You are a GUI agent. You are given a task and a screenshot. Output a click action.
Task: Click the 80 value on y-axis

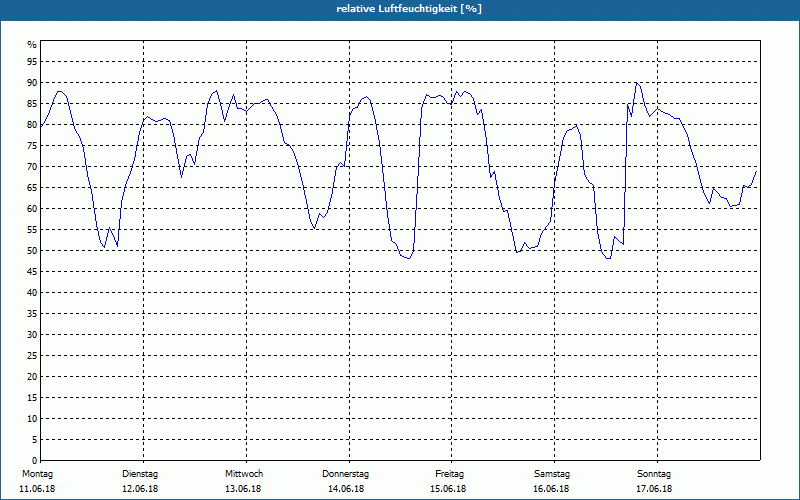coord(32,124)
